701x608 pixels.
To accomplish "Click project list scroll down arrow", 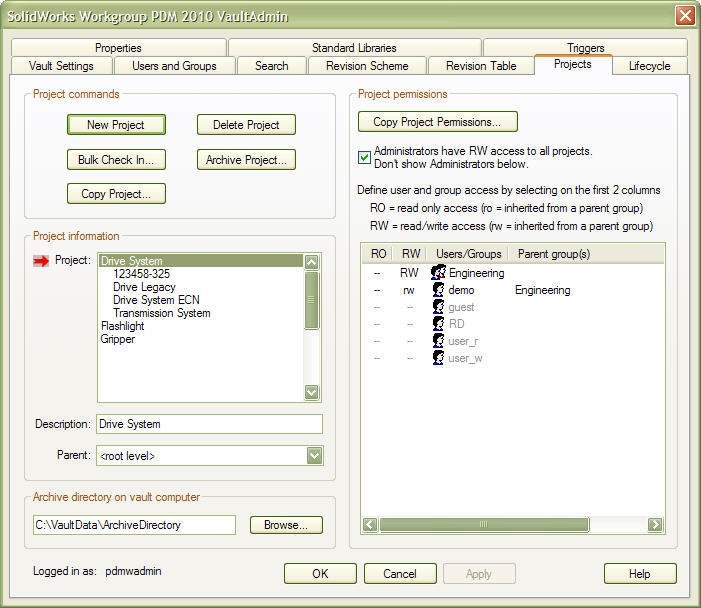I will [x=312, y=392].
